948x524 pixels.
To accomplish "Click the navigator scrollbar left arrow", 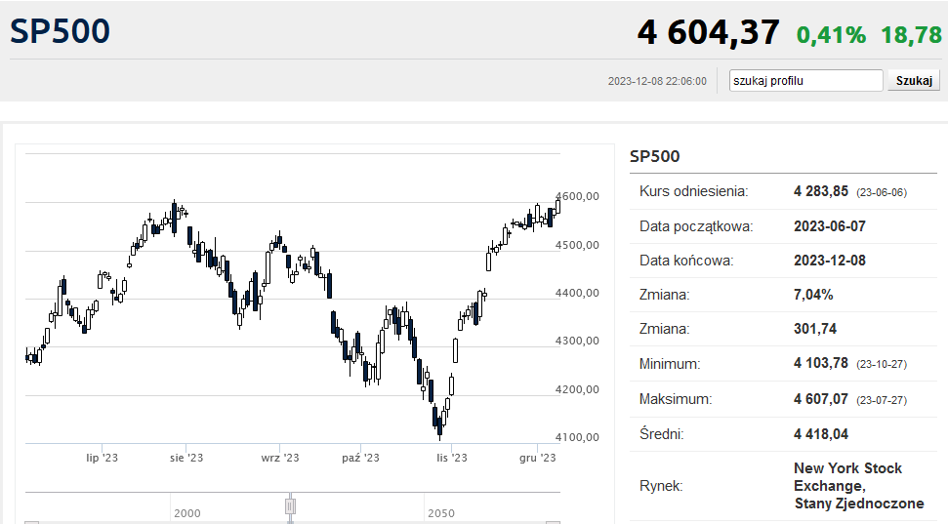I will (32, 522).
